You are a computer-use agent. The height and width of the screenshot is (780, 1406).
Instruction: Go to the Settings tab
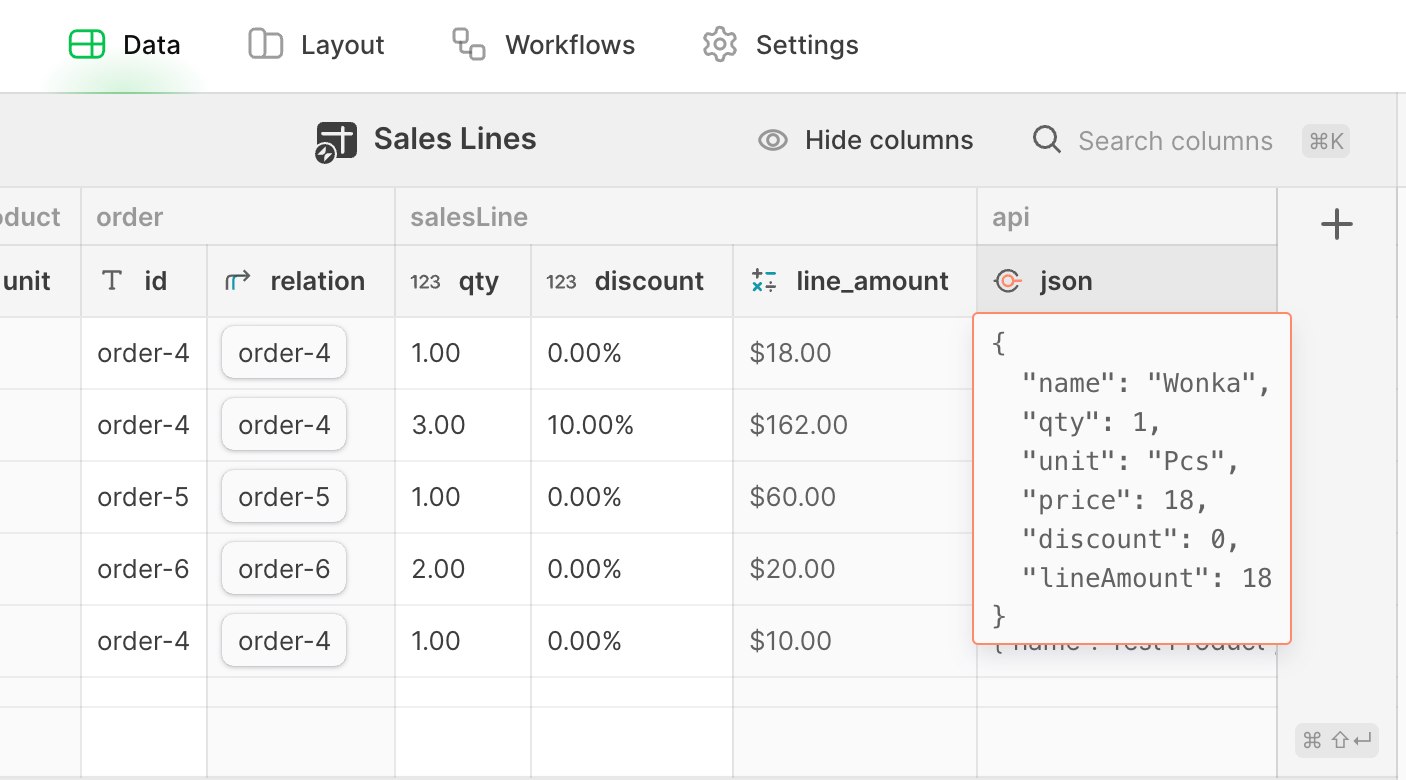coord(780,45)
